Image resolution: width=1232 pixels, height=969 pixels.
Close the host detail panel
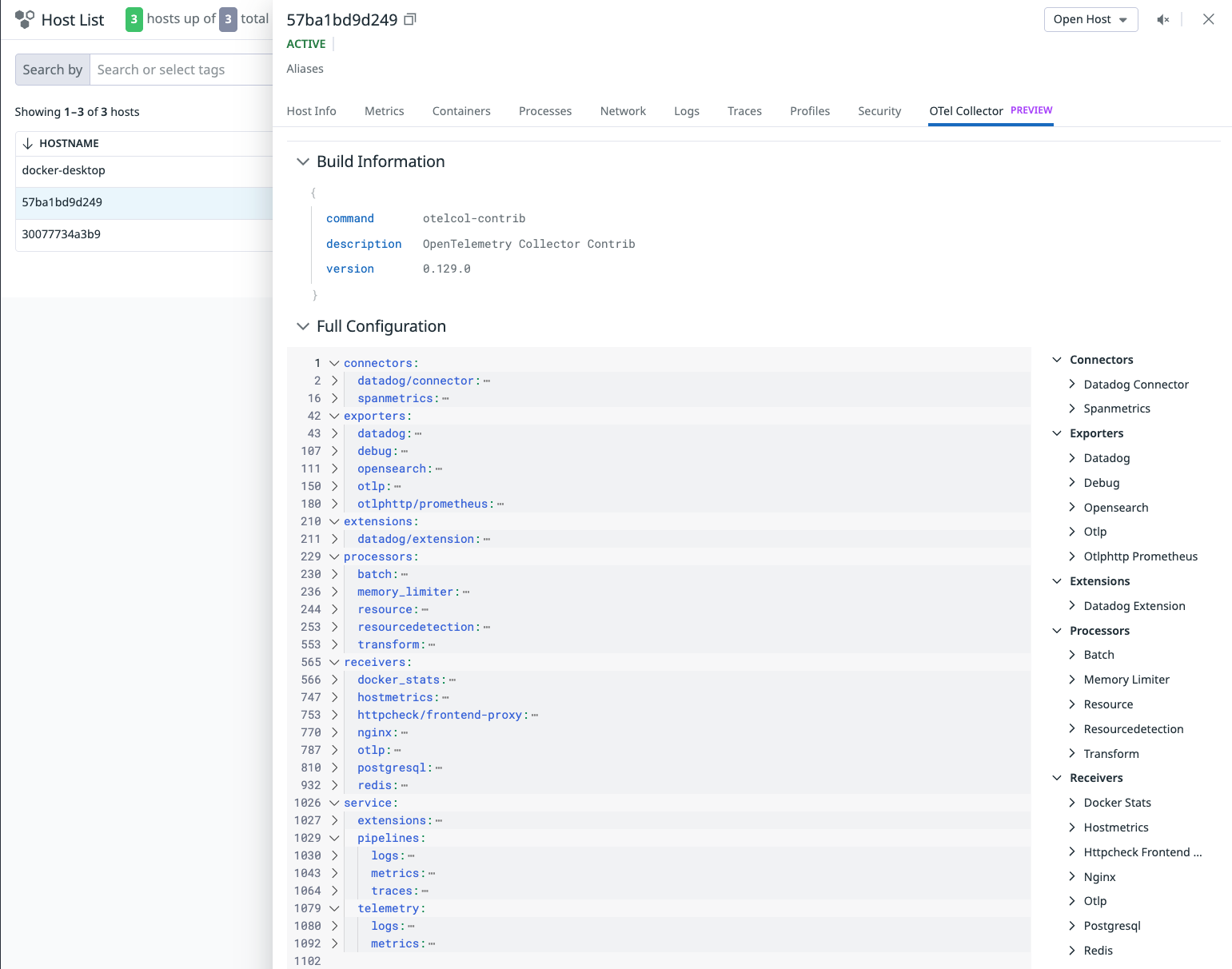tap(1209, 19)
